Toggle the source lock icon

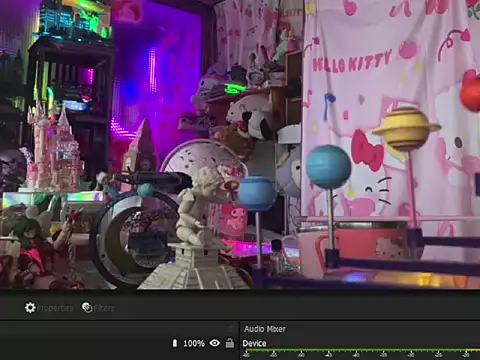230,343
